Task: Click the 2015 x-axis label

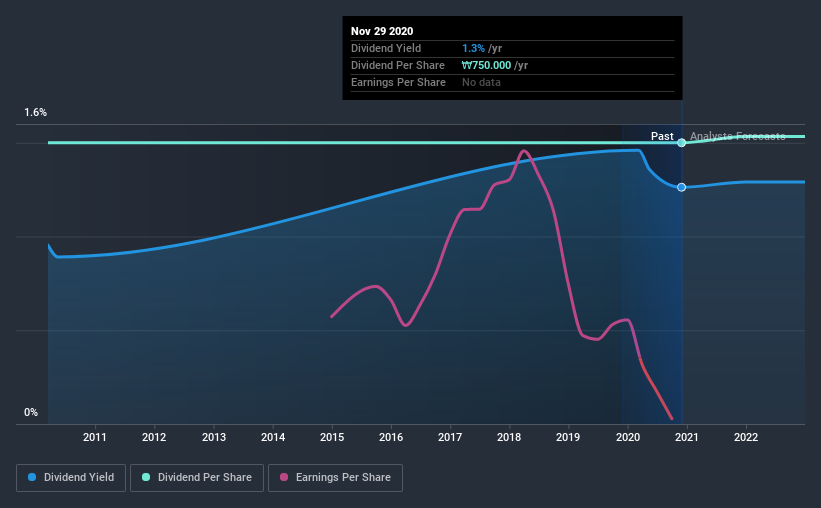Action: click(x=332, y=437)
